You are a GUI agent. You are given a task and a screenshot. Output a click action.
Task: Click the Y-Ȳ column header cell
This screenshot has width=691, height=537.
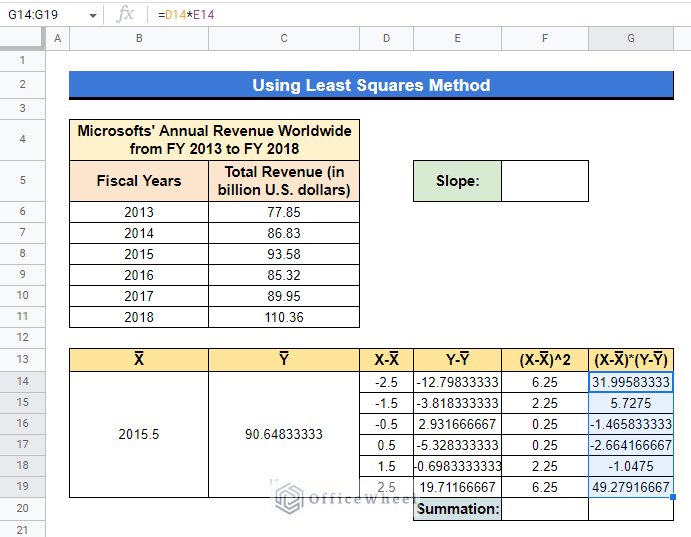click(457, 360)
